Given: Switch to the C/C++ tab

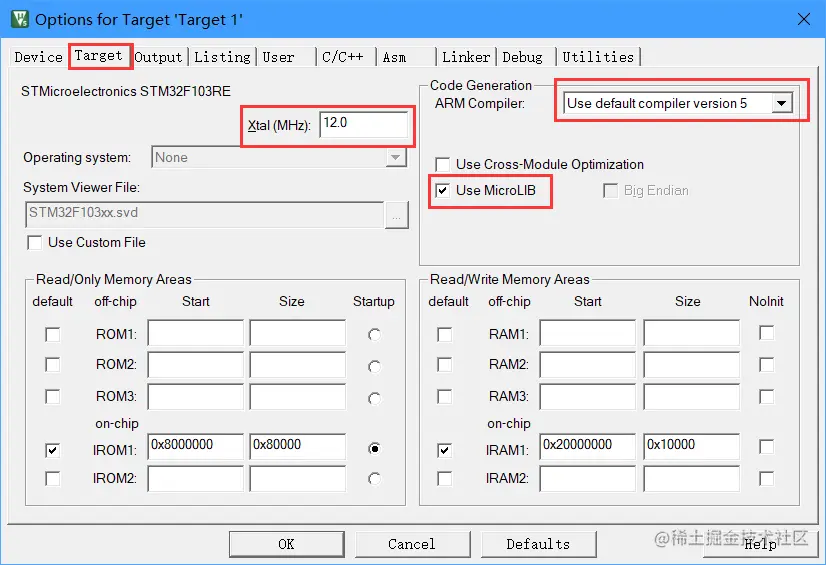Looking at the screenshot, I should tap(346, 57).
